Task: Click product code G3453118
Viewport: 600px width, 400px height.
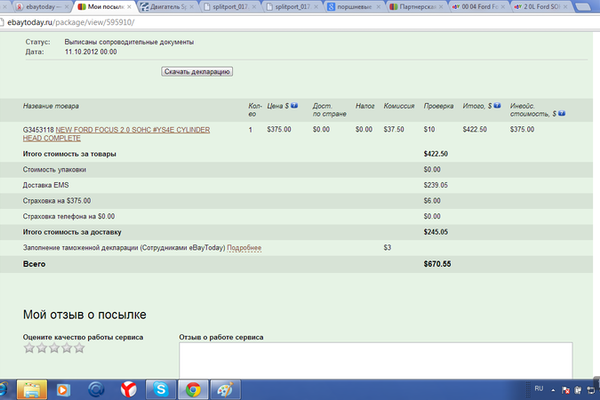Action: (x=38, y=130)
